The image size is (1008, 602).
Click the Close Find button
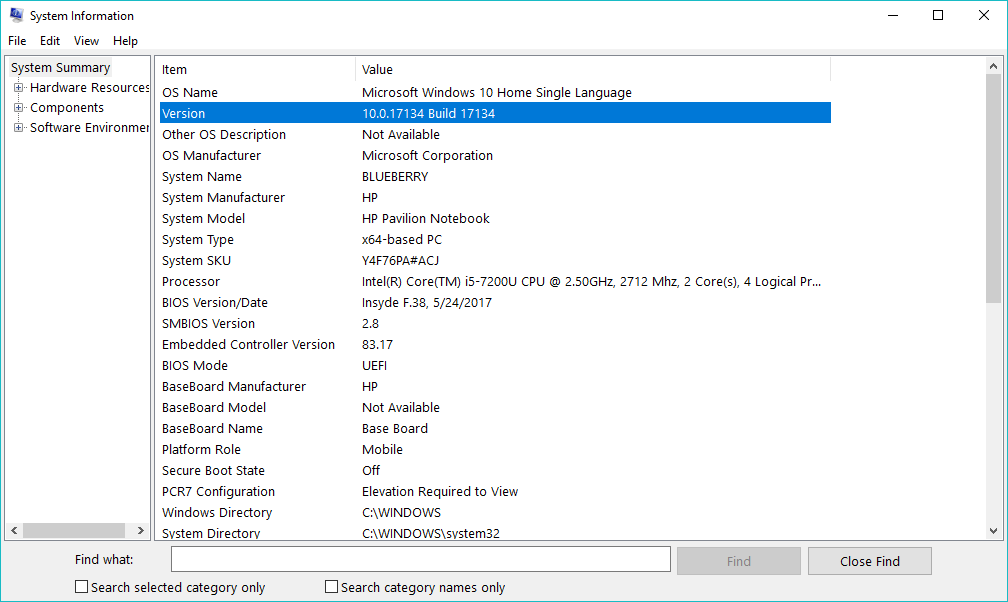tap(869, 561)
